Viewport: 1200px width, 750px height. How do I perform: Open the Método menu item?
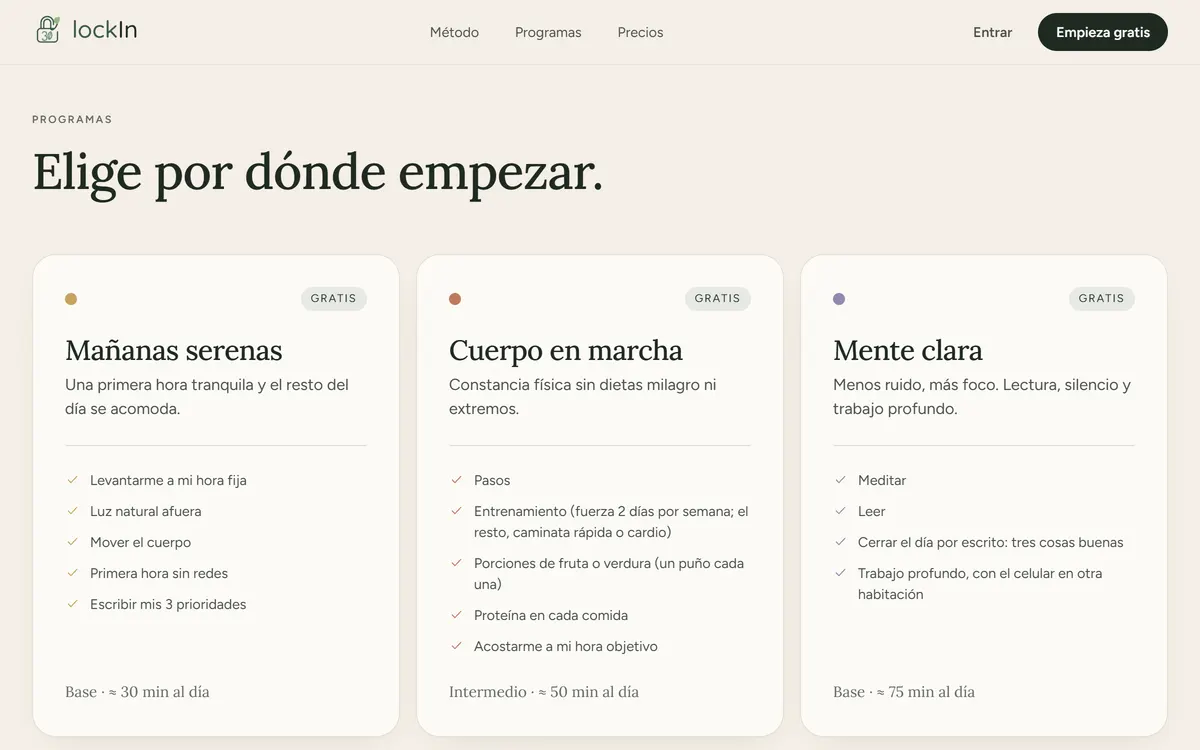[454, 32]
